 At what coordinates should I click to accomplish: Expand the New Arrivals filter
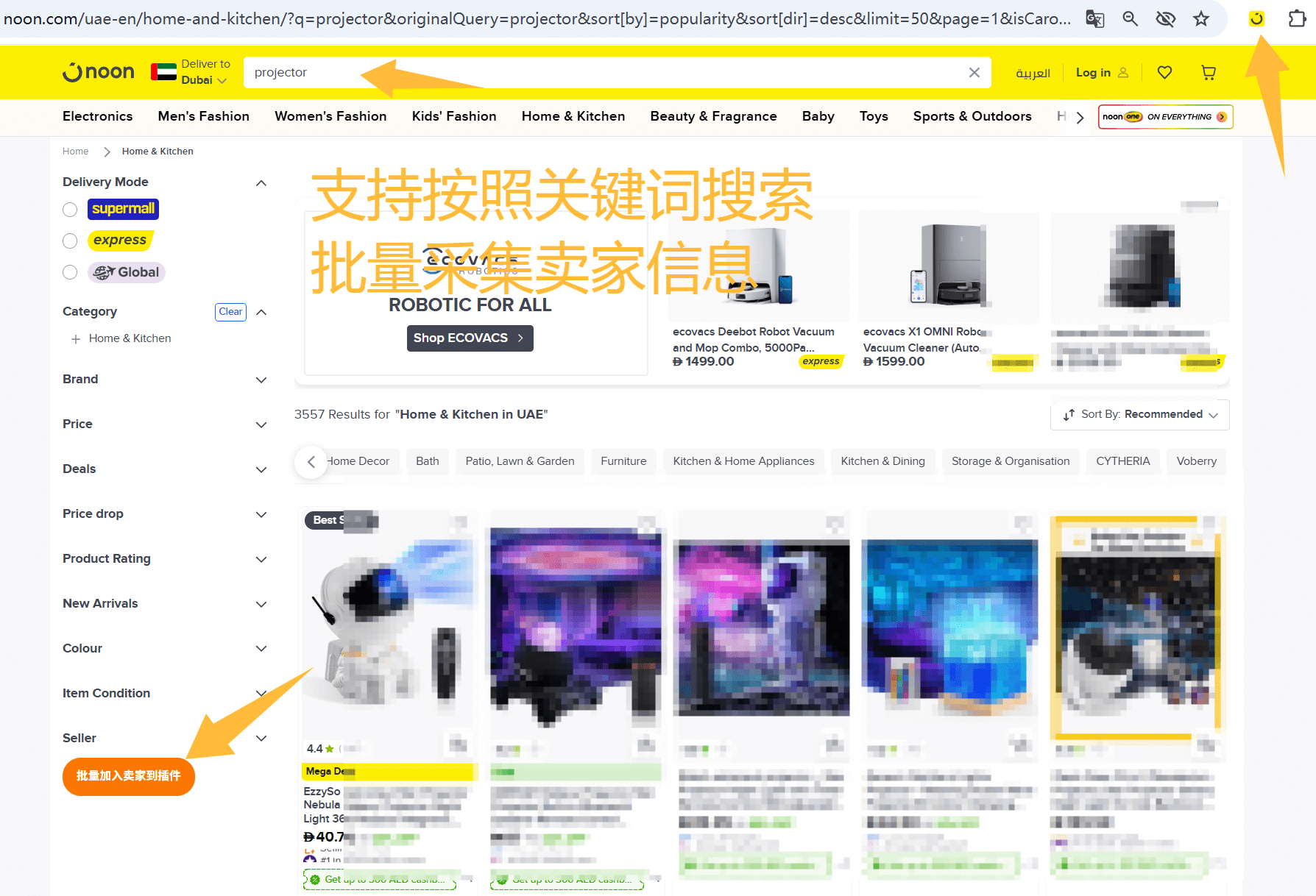(261, 604)
